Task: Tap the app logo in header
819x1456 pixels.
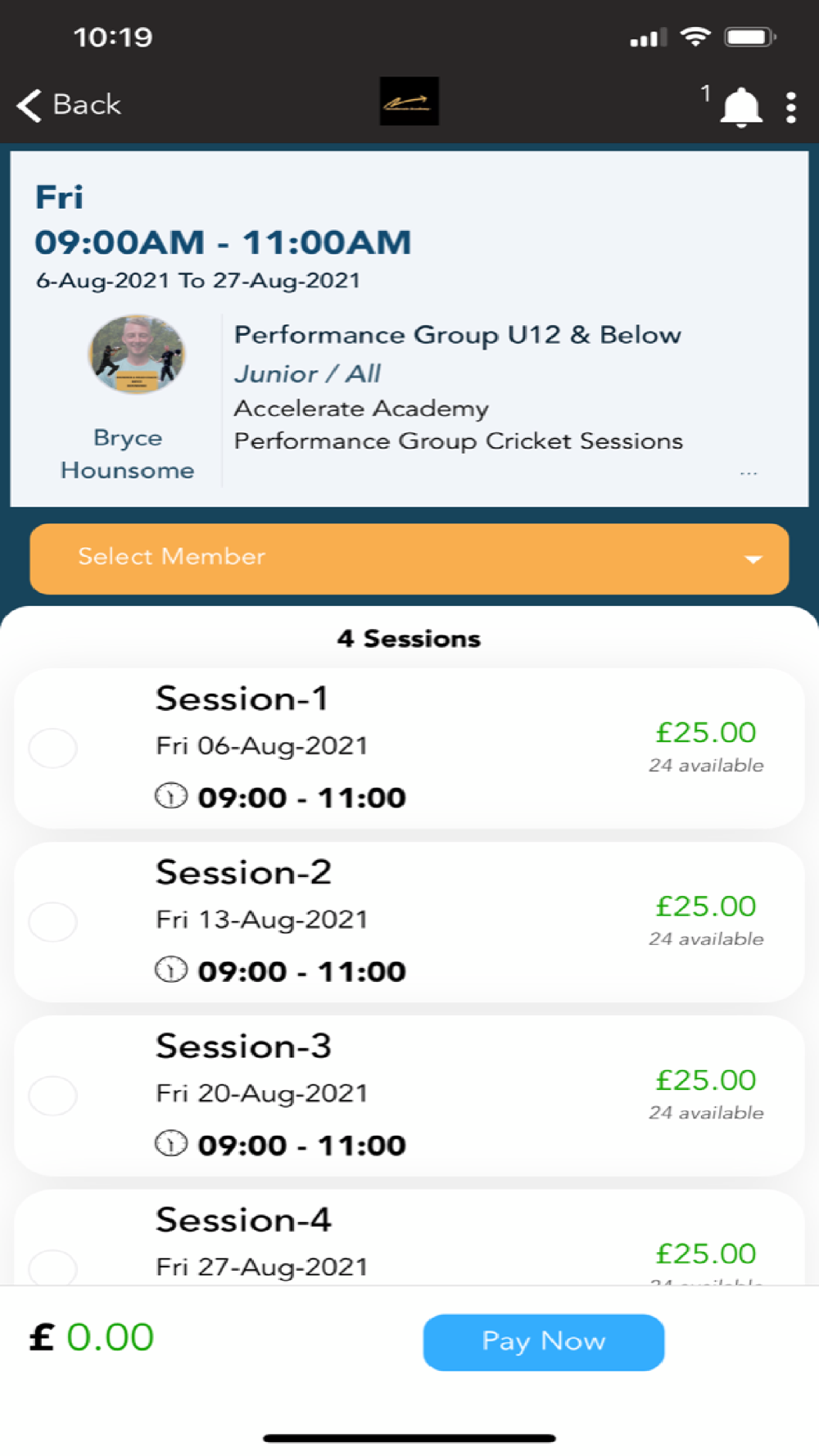Action: tap(409, 102)
